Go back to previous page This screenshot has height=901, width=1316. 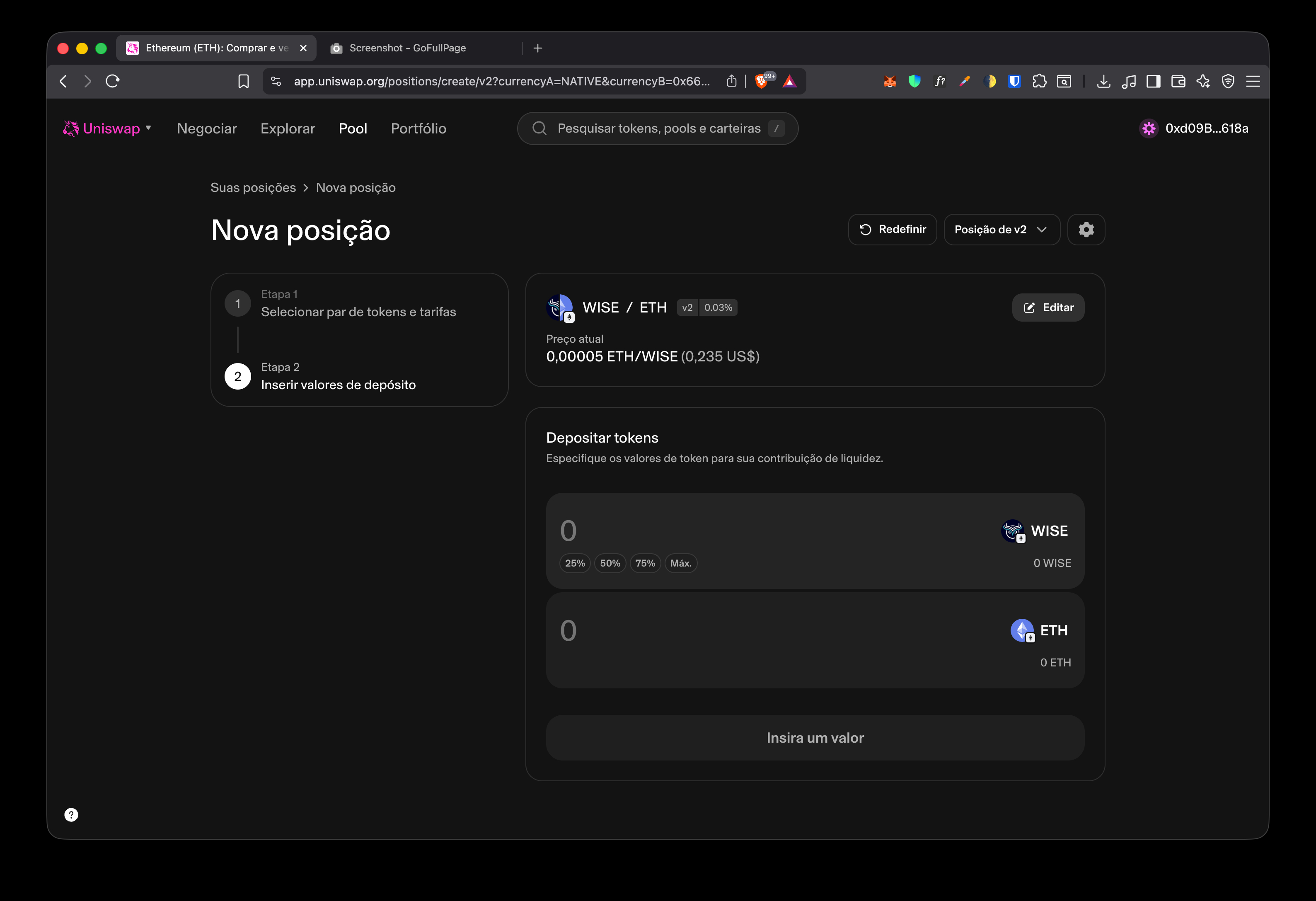63,81
